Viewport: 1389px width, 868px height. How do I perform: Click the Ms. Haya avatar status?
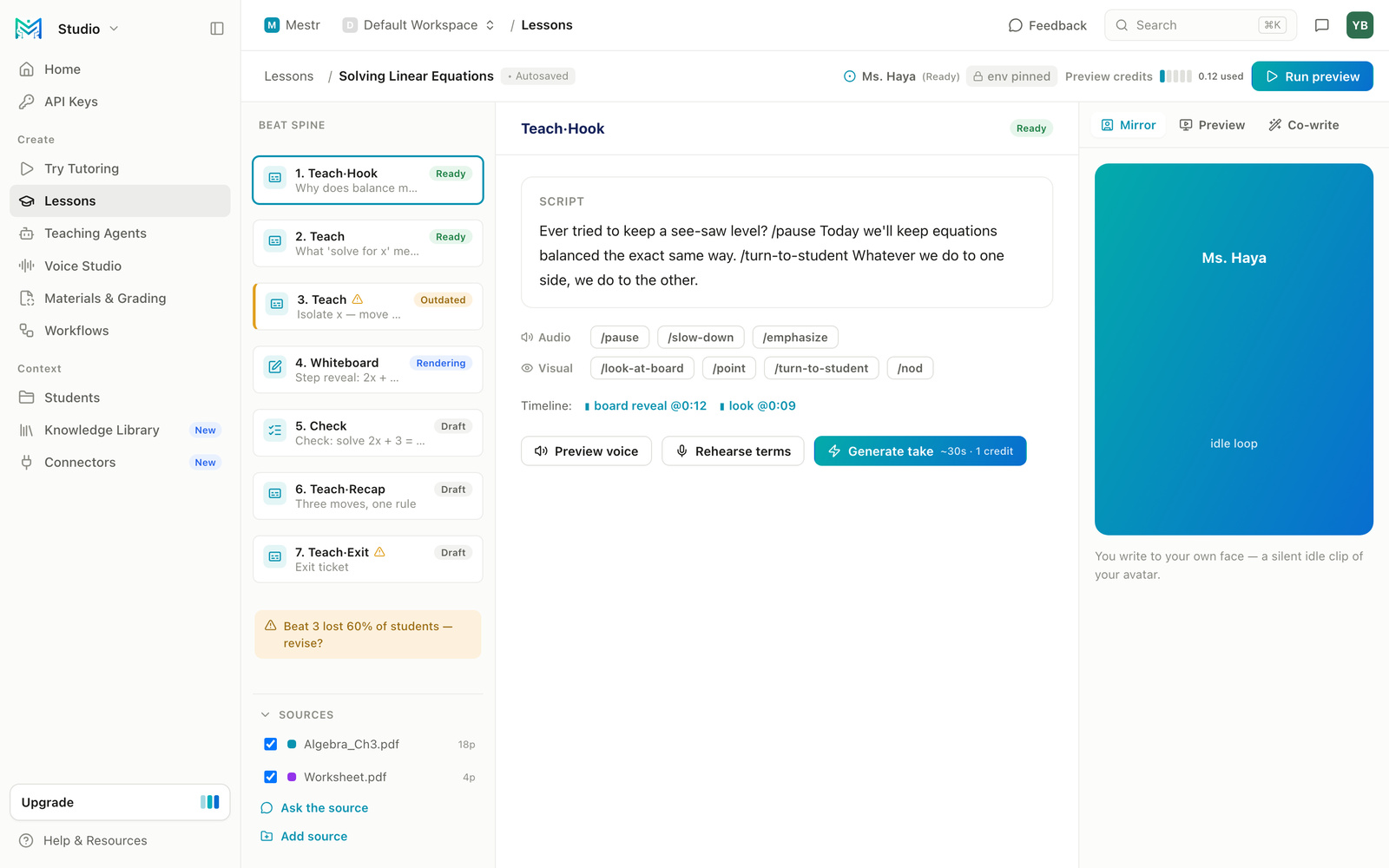click(901, 76)
